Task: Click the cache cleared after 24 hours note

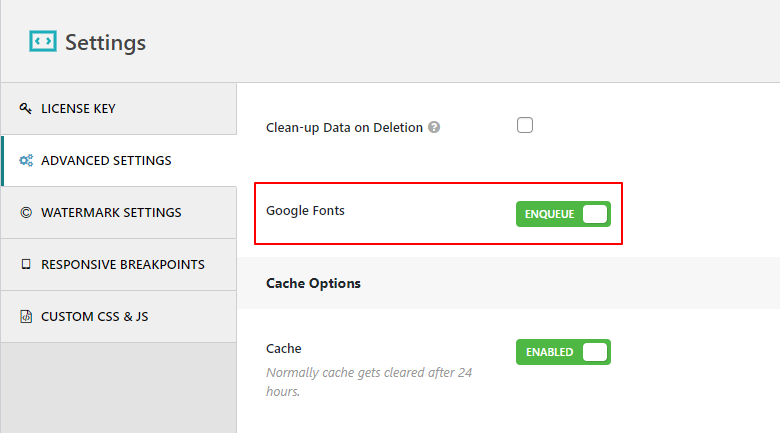Action: click(368, 381)
